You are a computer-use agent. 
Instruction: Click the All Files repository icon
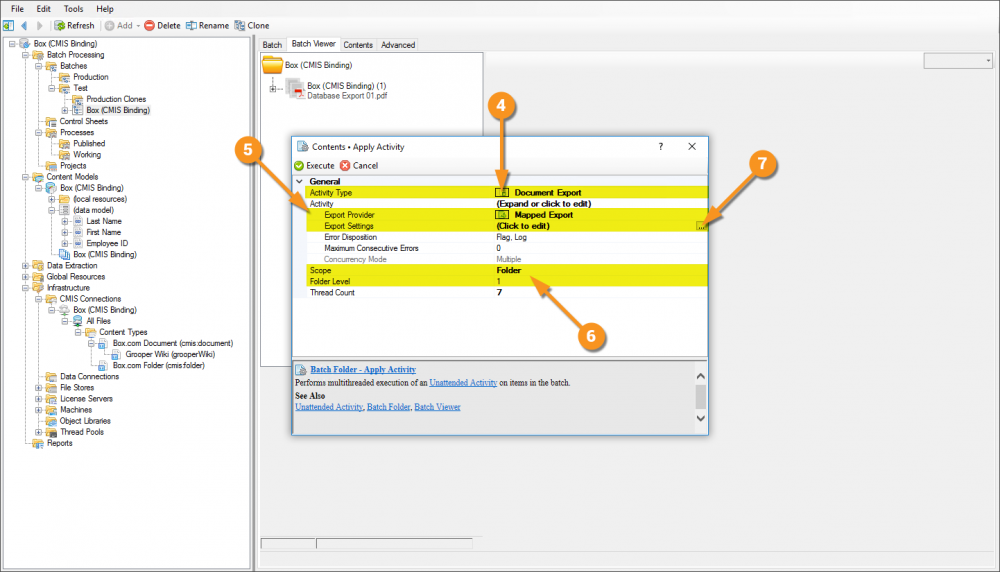77,321
